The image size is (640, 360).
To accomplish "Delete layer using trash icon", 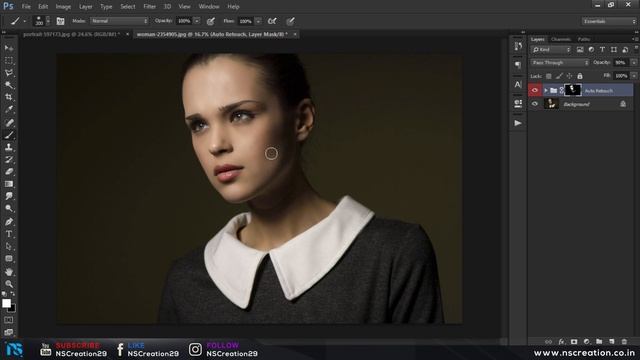I will (x=624, y=342).
